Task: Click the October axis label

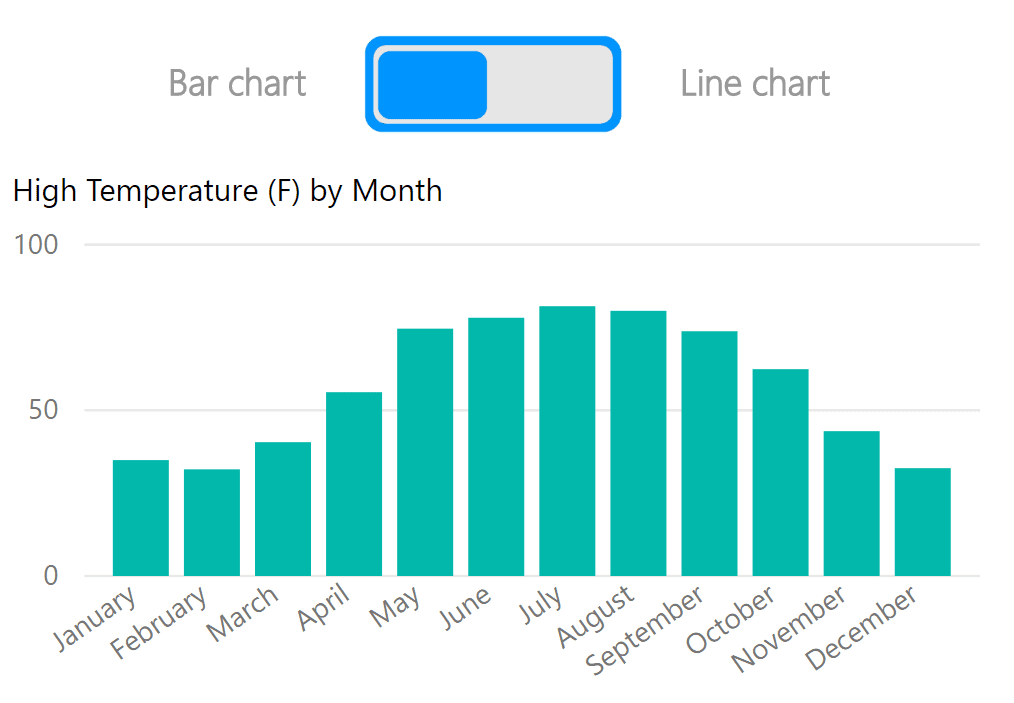Action: click(730, 620)
